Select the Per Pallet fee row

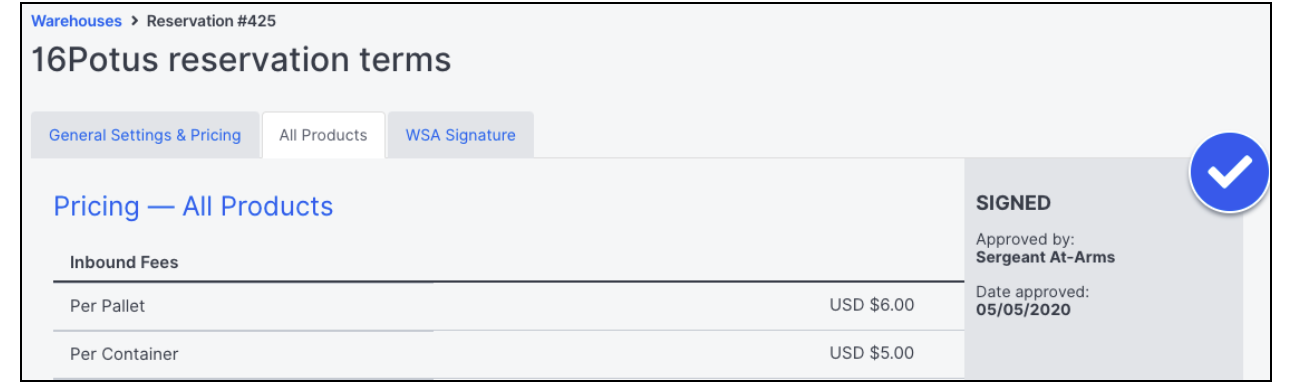492,306
